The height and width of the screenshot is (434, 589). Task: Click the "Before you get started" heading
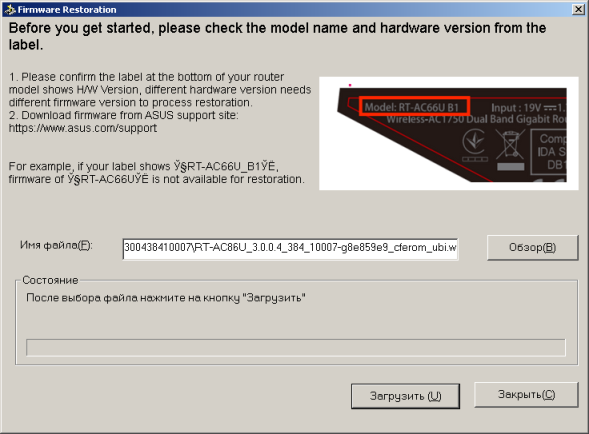coord(277,36)
